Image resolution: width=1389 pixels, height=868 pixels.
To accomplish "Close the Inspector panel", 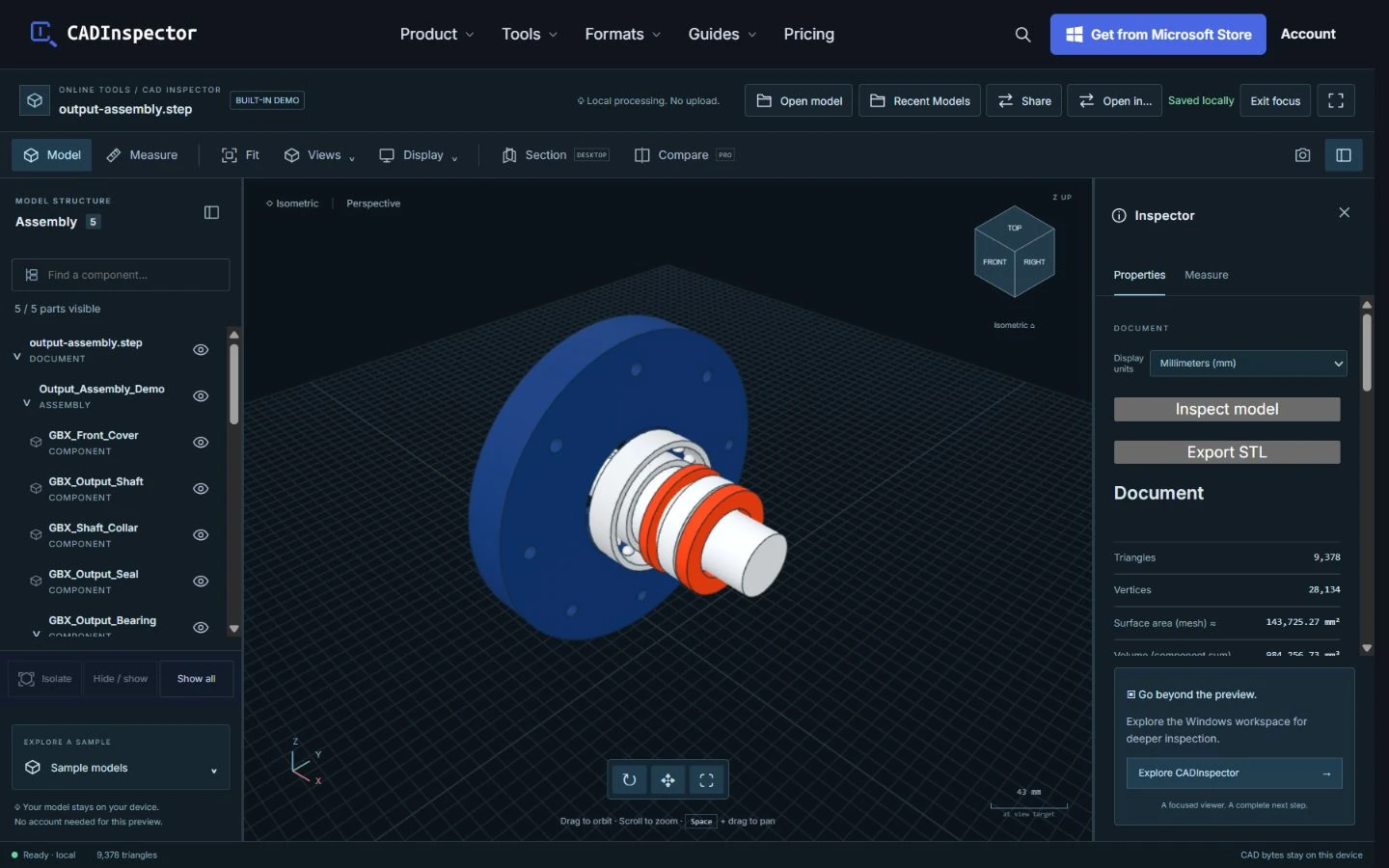I will [1345, 213].
